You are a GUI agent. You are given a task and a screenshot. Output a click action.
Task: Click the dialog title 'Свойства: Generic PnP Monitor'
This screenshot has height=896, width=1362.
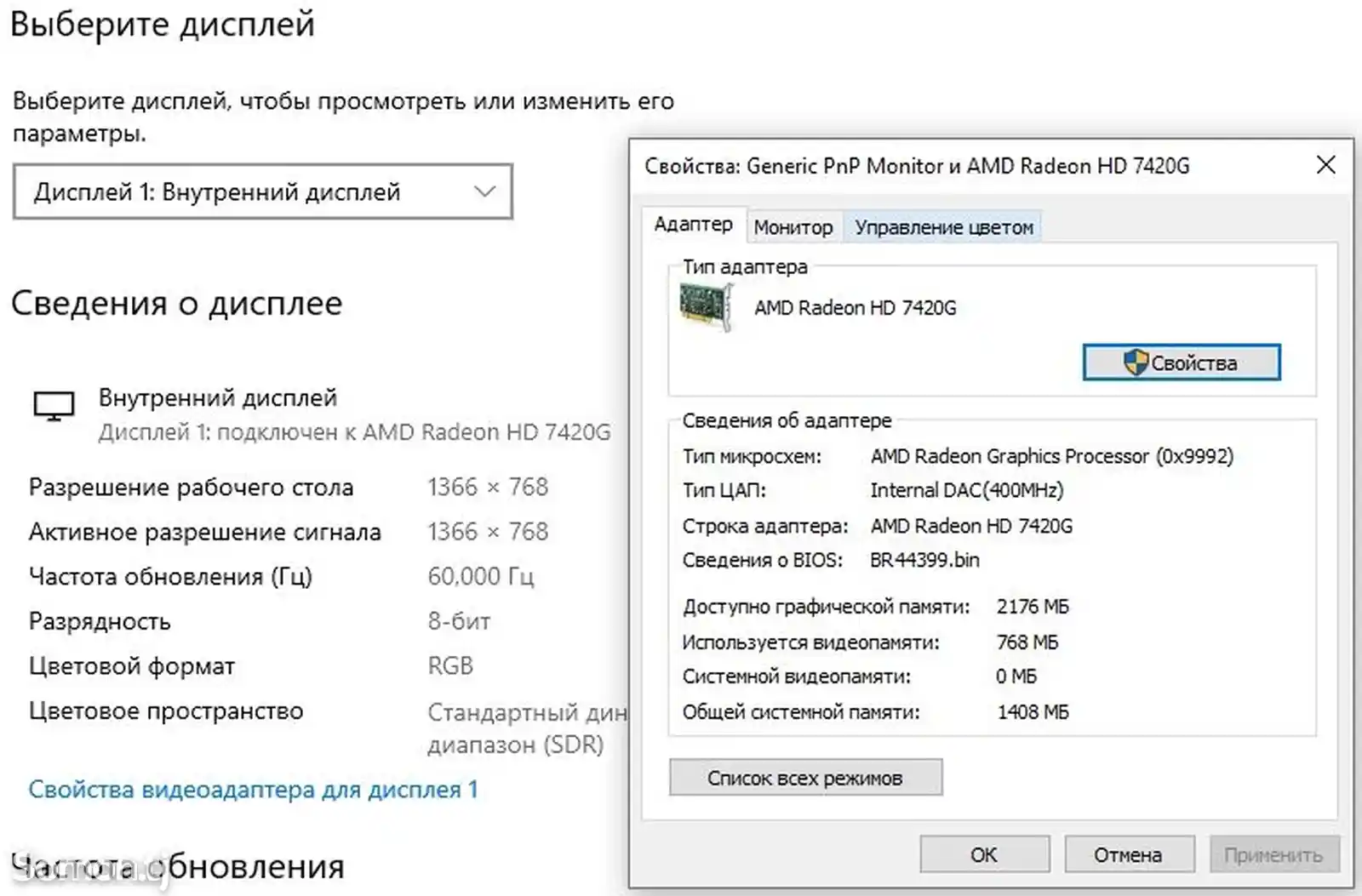pyautogui.click(x=917, y=166)
